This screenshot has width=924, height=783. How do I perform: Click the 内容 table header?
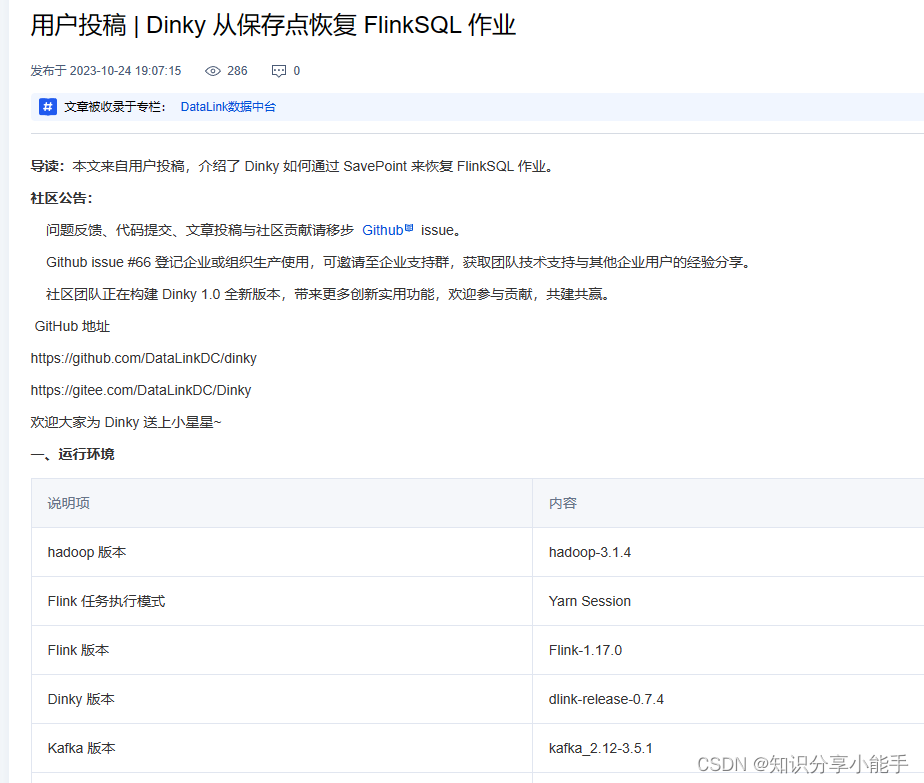(728, 503)
